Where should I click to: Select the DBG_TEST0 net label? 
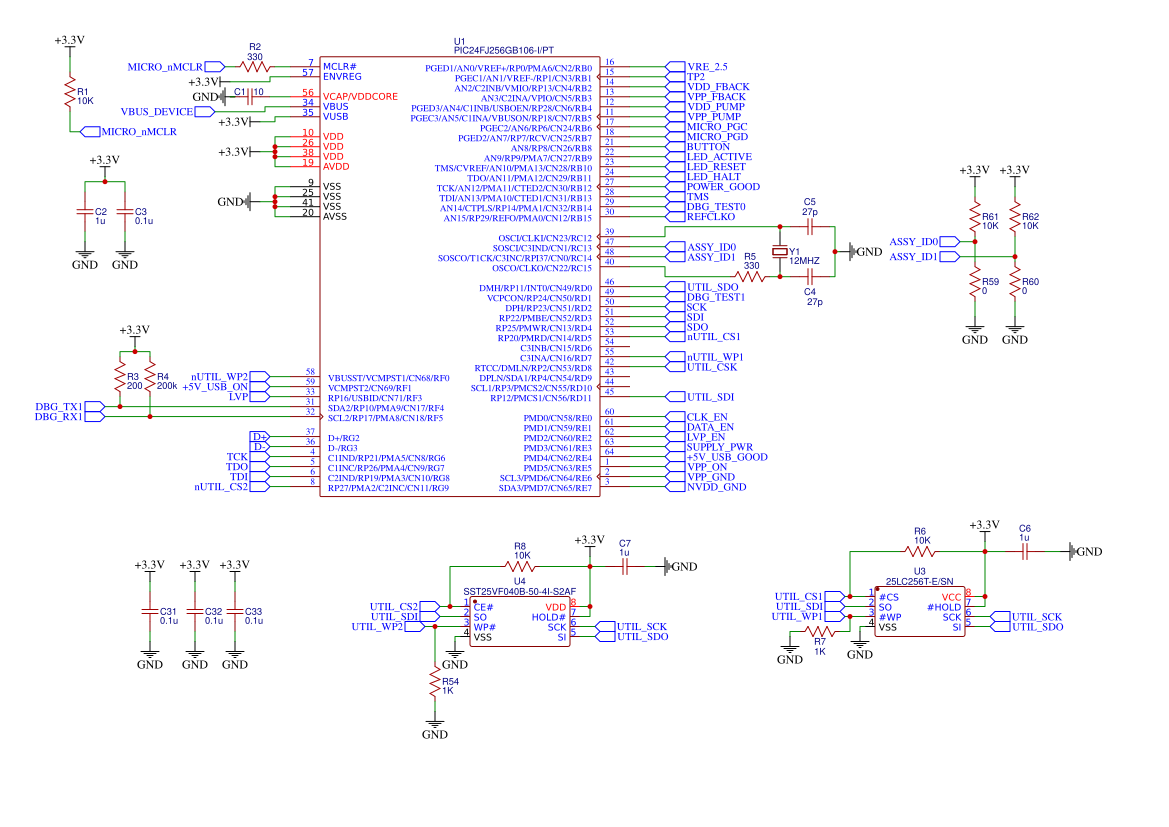[706, 207]
